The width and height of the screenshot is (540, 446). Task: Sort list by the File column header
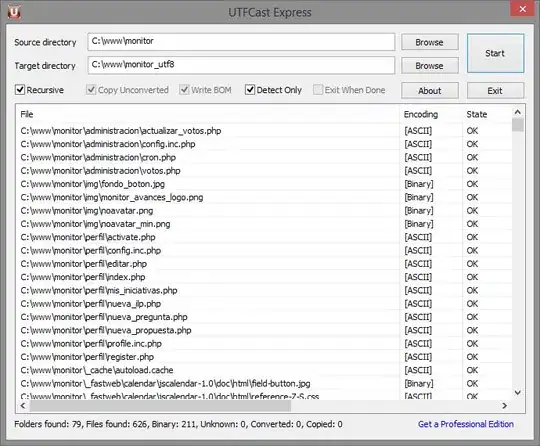coord(207,114)
